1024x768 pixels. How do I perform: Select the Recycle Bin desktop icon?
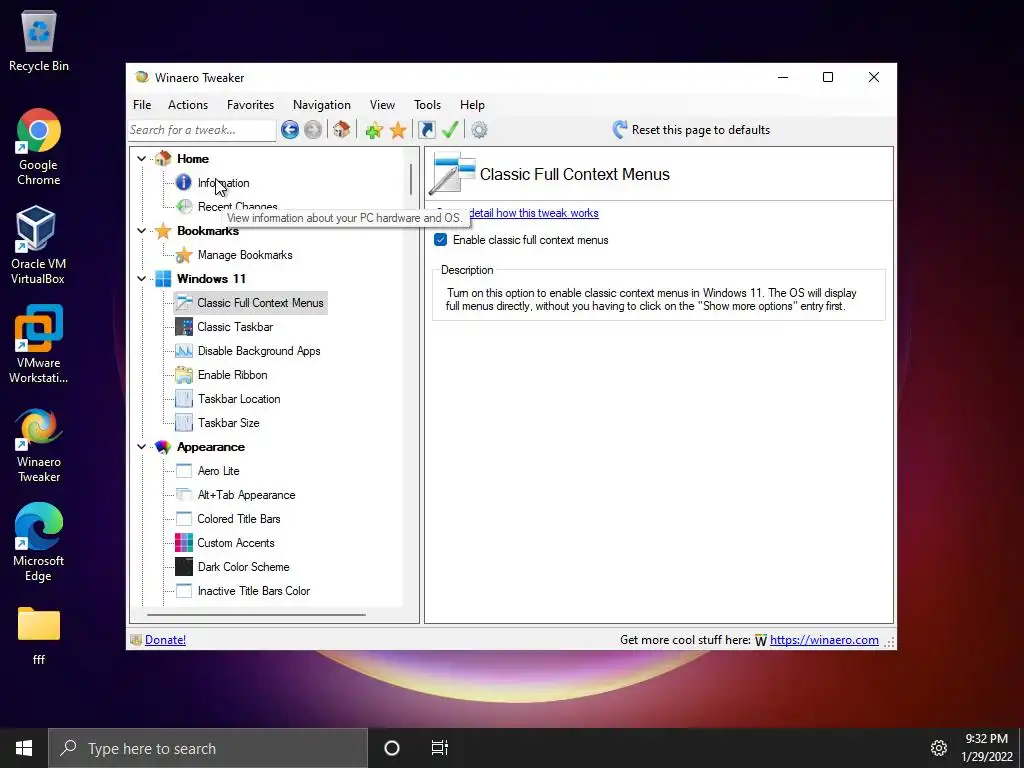[x=39, y=40]
